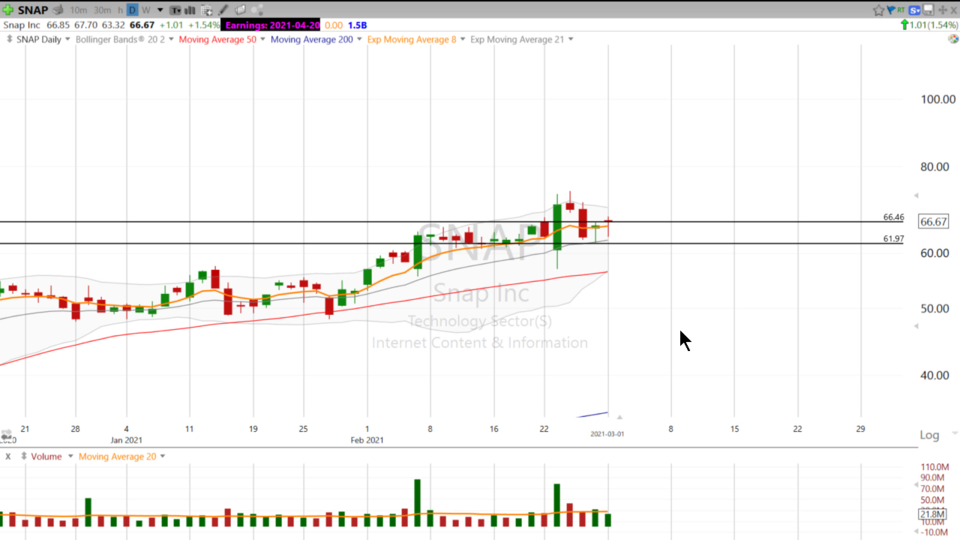
Task: Expand the Volume indicator dropdown
Action: 70,456
